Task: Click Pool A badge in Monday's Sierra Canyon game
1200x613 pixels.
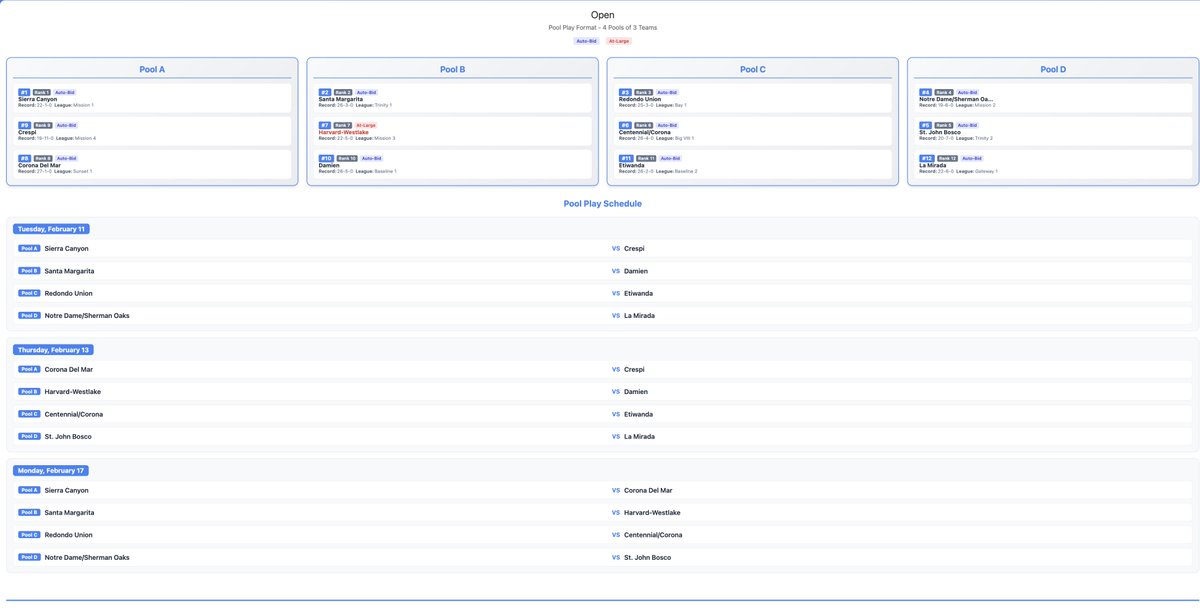Action: (x=29, y=490)
